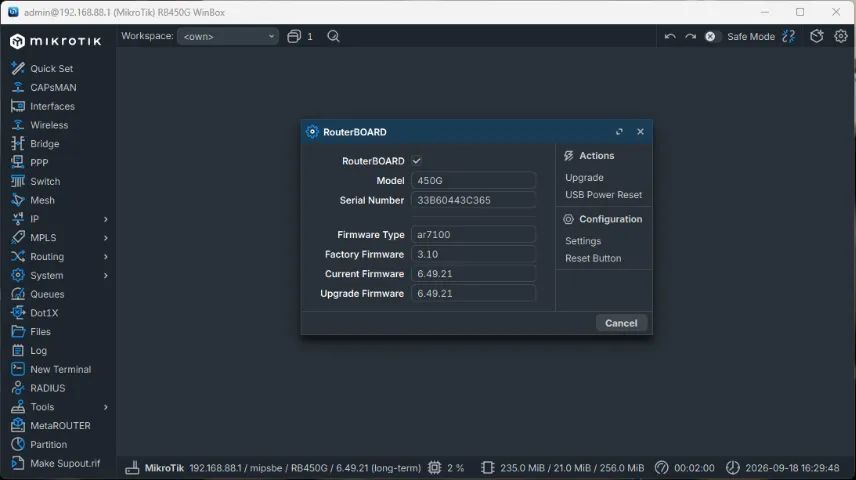Click the undo arrow in toolbar
This screenshot has width=856, height=480.
point(670,37)
